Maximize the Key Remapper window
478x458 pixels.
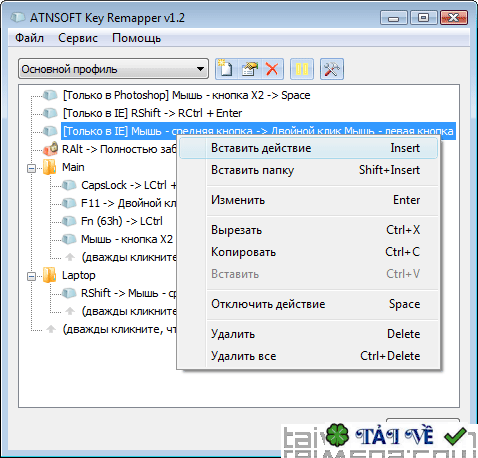(x=424, y=18)
